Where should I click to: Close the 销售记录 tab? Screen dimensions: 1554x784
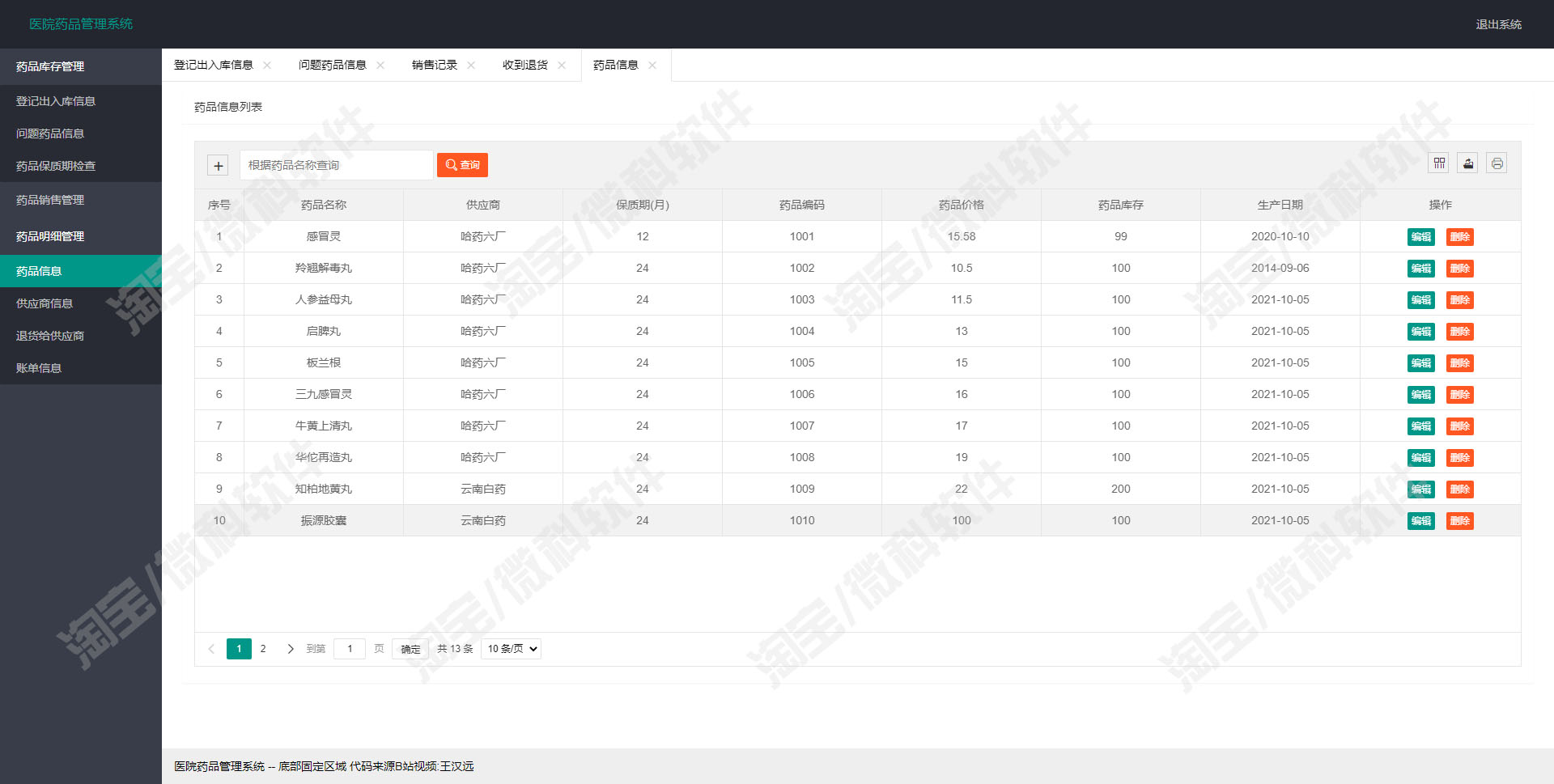tap(471, 65)
